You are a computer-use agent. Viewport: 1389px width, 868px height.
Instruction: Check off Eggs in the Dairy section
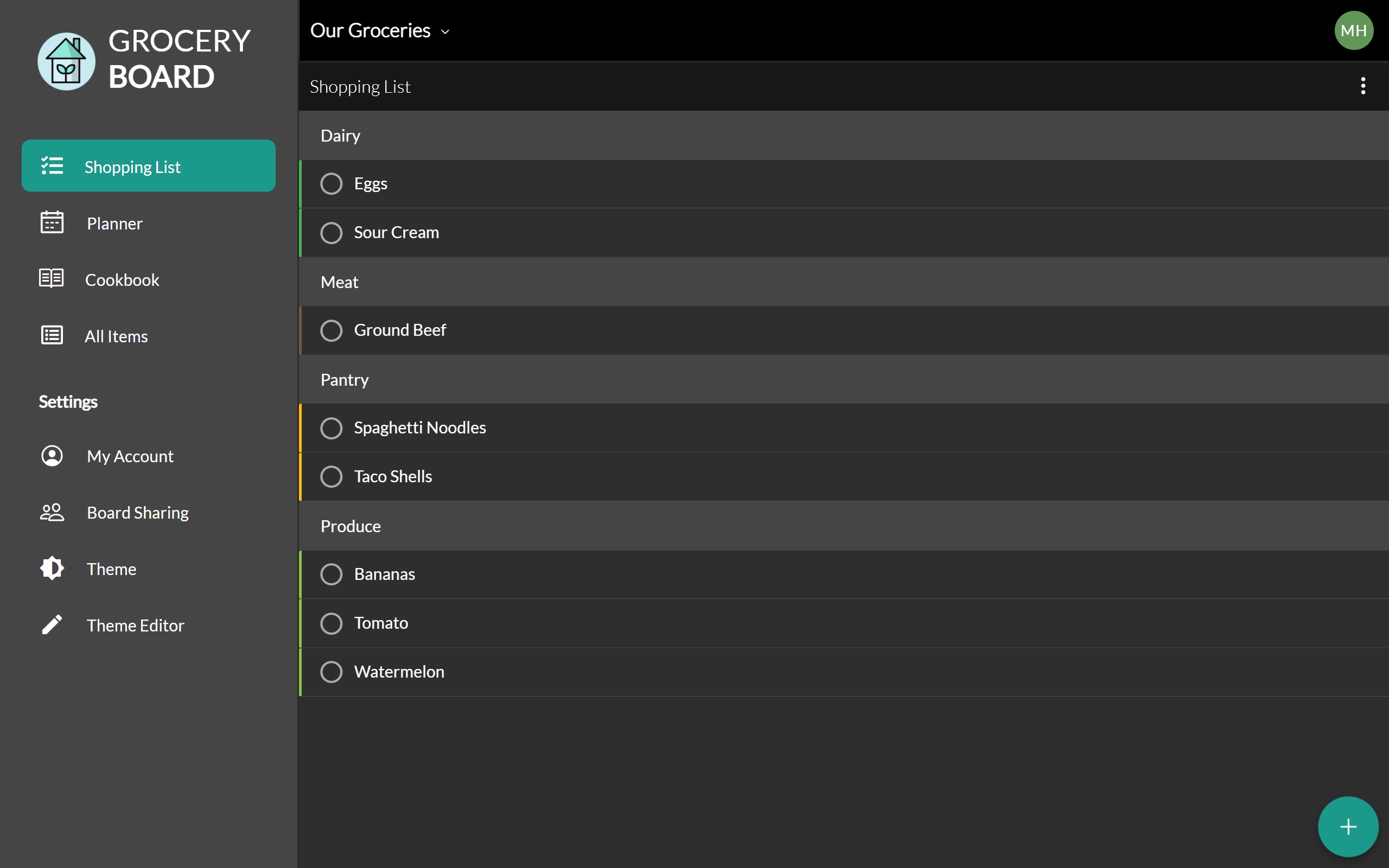pos(331,183)
